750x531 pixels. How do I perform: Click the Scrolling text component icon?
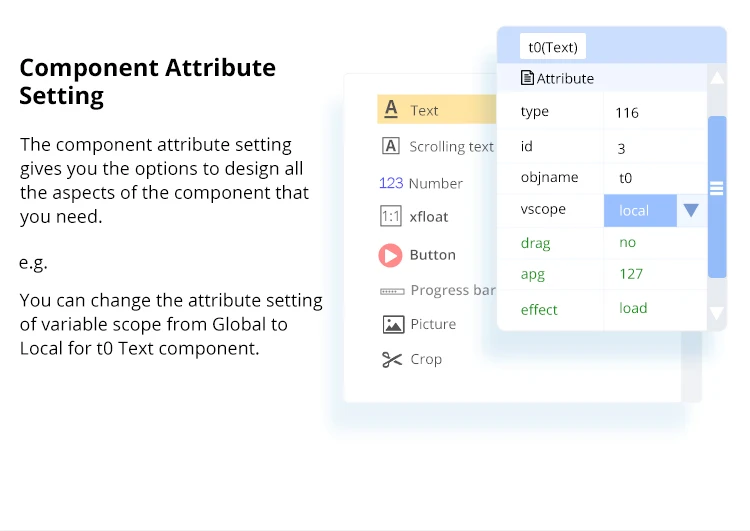point(391,146)
